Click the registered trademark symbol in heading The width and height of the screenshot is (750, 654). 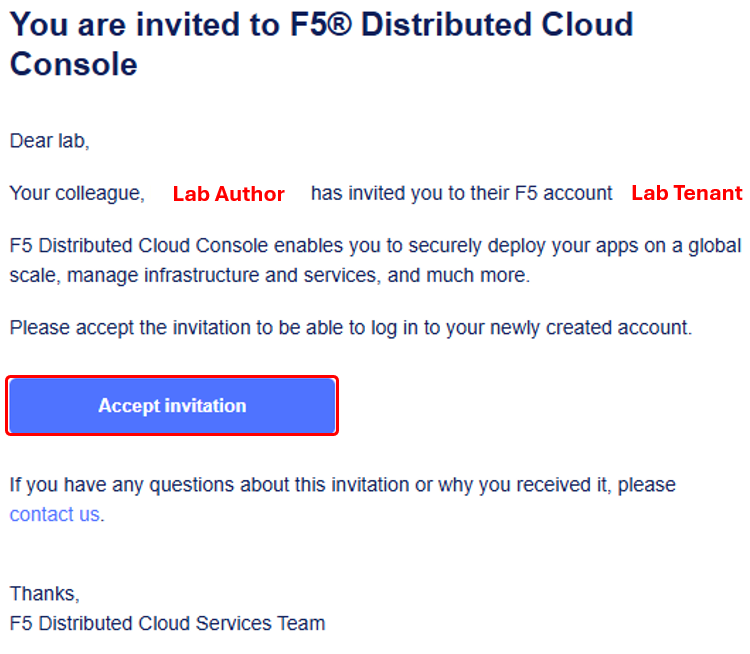coord(340,23)
